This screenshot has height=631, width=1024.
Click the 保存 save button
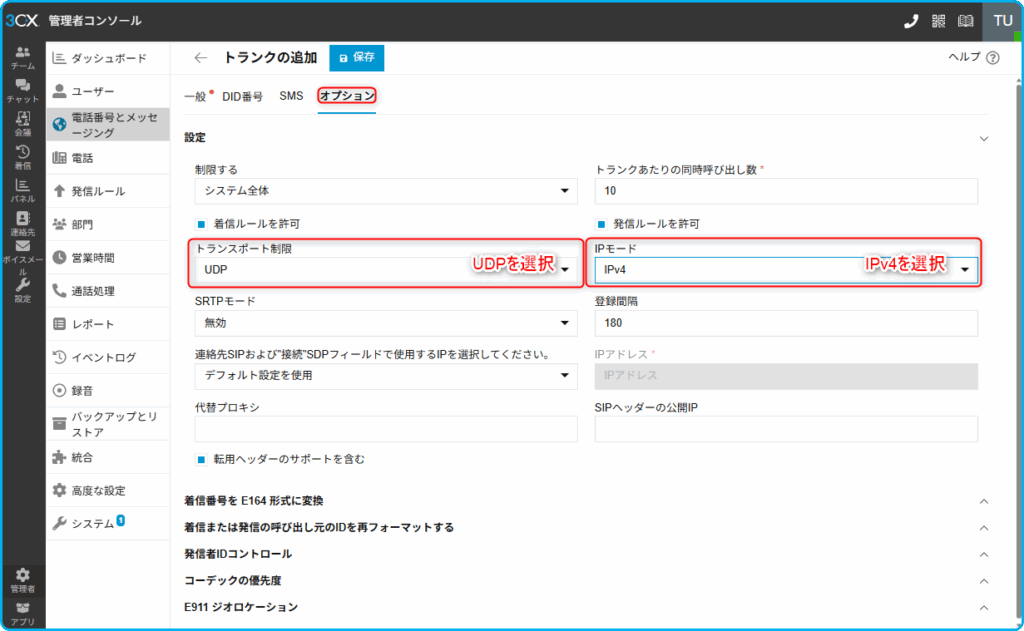click(x=356, y=58)
